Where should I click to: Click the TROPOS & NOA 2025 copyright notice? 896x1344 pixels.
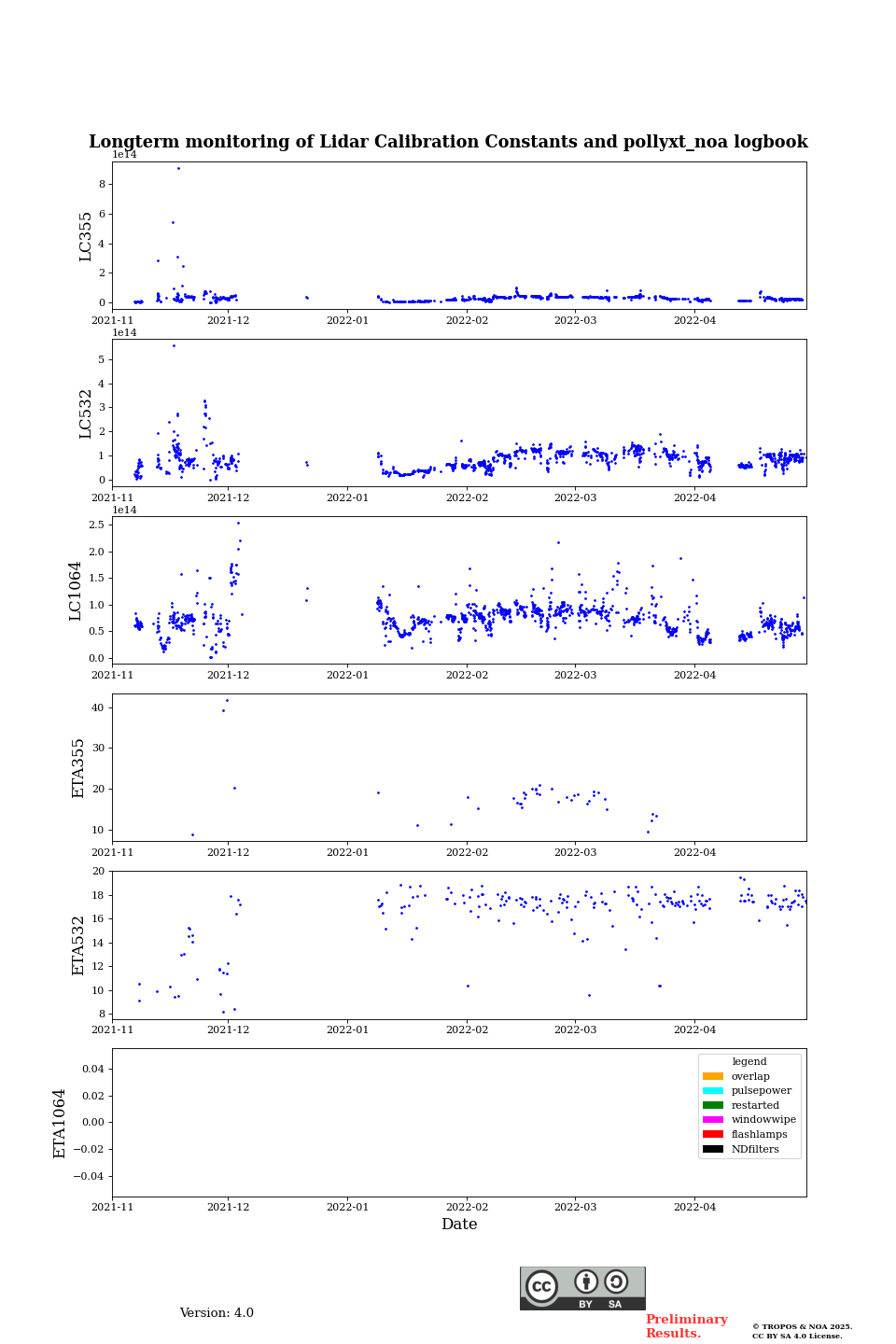[802, 1331]
